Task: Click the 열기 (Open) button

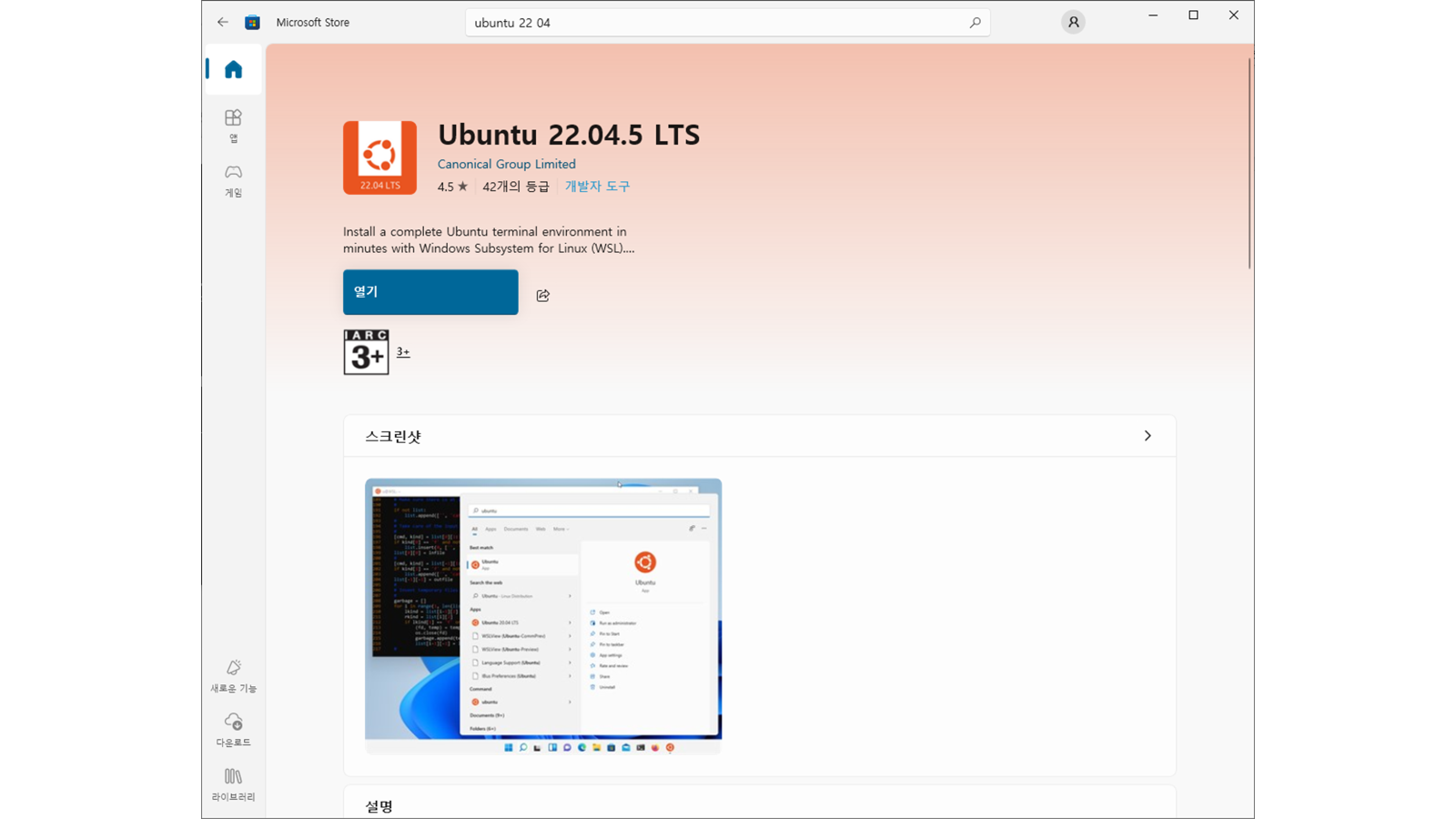Action: tap(430, 292)
